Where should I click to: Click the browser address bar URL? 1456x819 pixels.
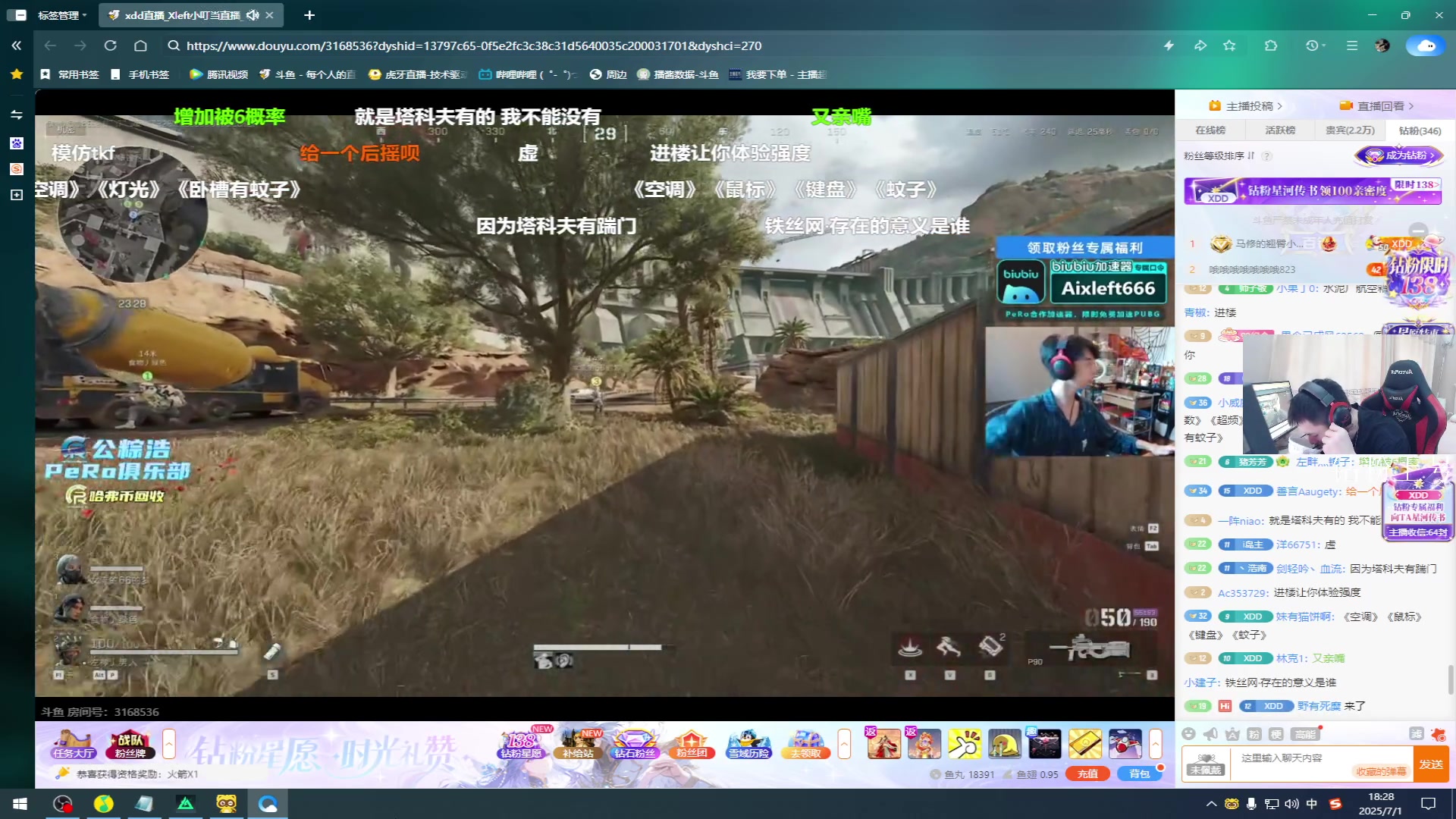pyautogui.click(x=474, y=45)
